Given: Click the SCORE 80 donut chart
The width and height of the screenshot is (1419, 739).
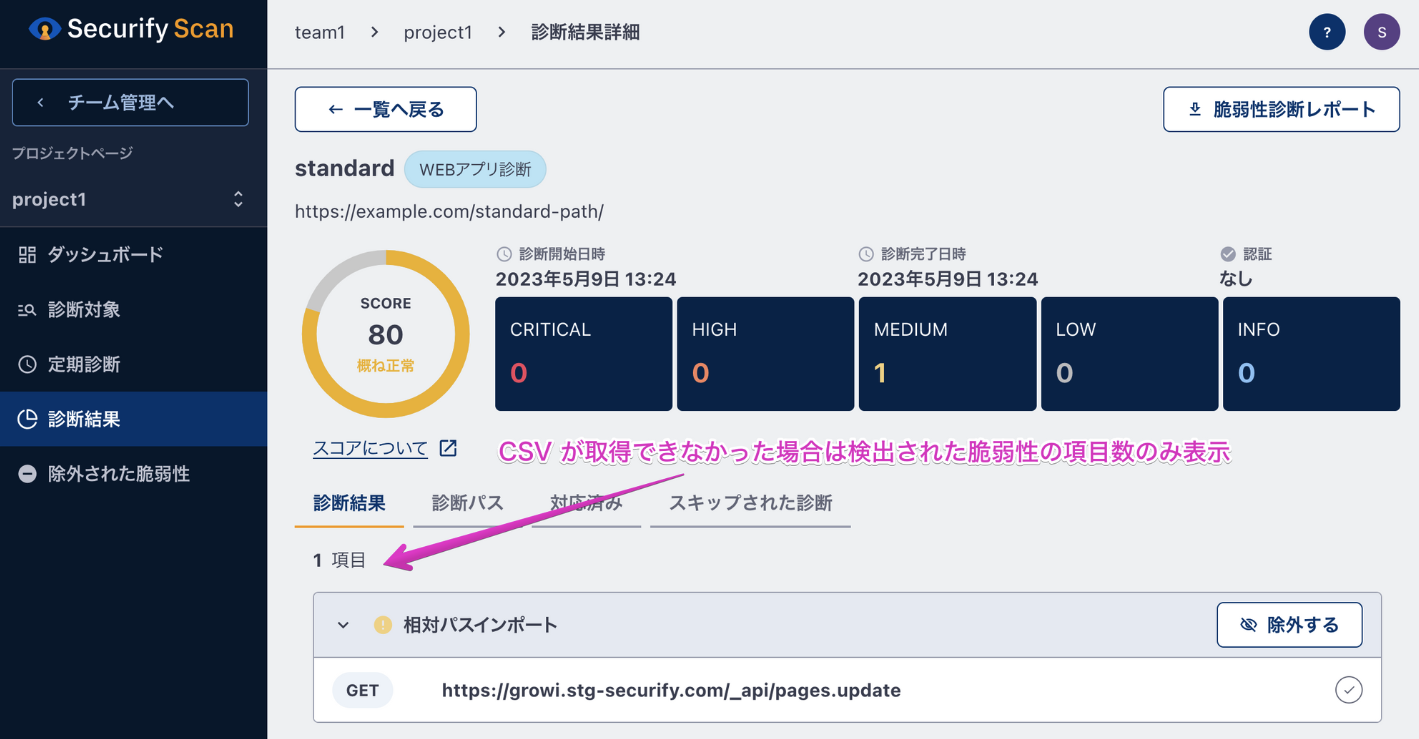Looking at the screenshot, I should click(386, 333).
